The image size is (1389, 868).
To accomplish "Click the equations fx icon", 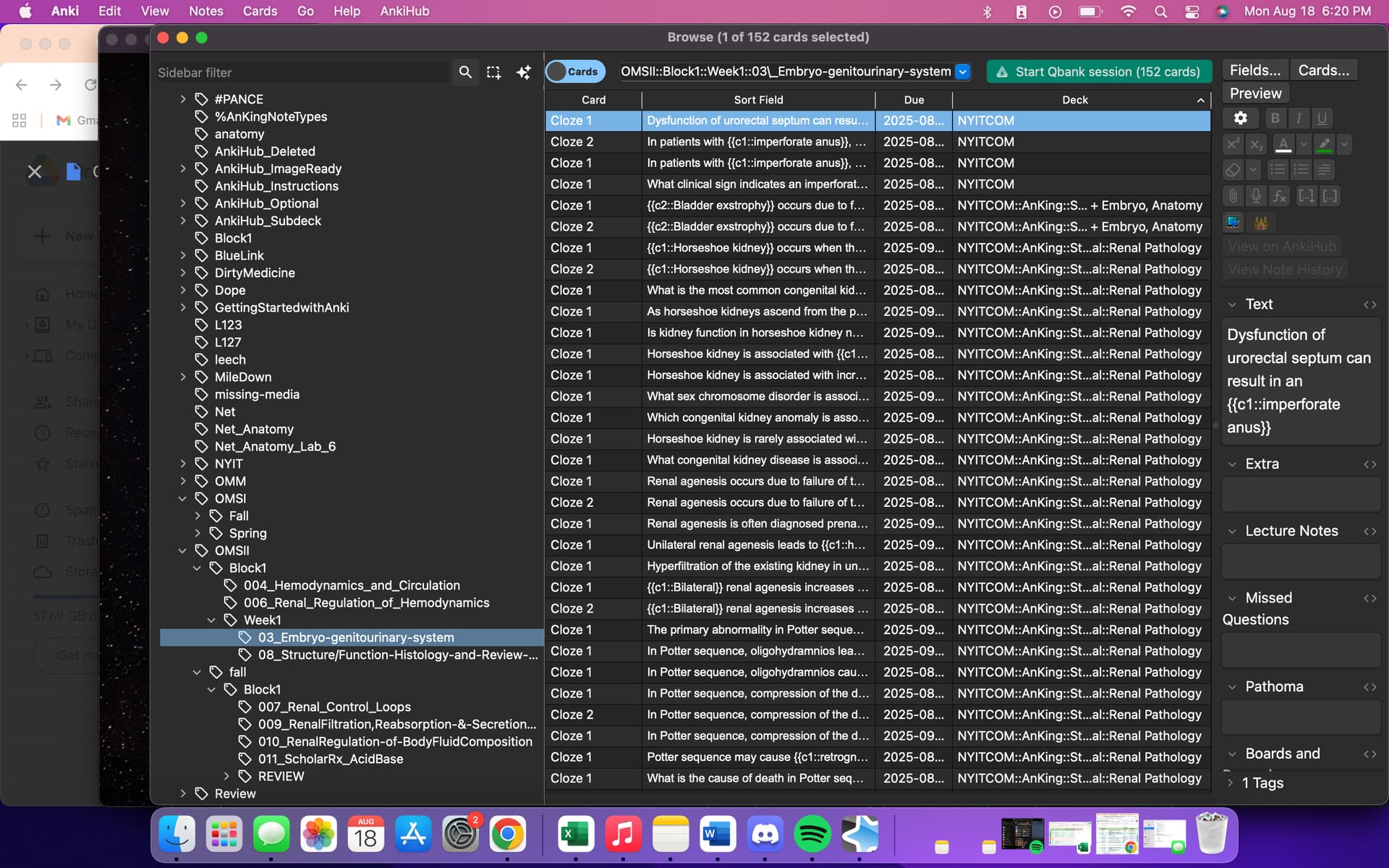I will [x=1280, y=196].
